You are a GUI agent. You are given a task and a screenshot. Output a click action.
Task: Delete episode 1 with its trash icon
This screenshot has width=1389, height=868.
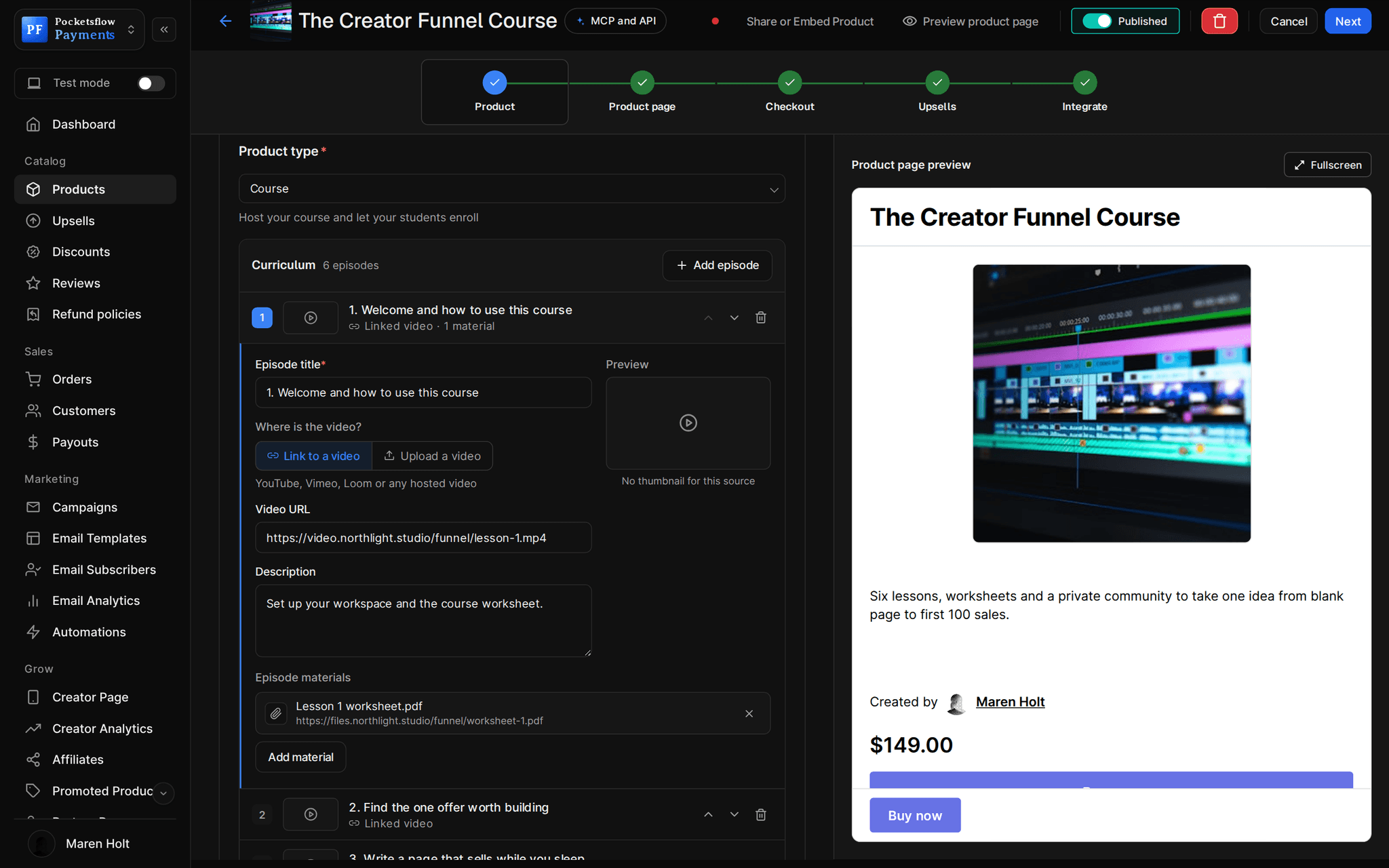[761, 317]
